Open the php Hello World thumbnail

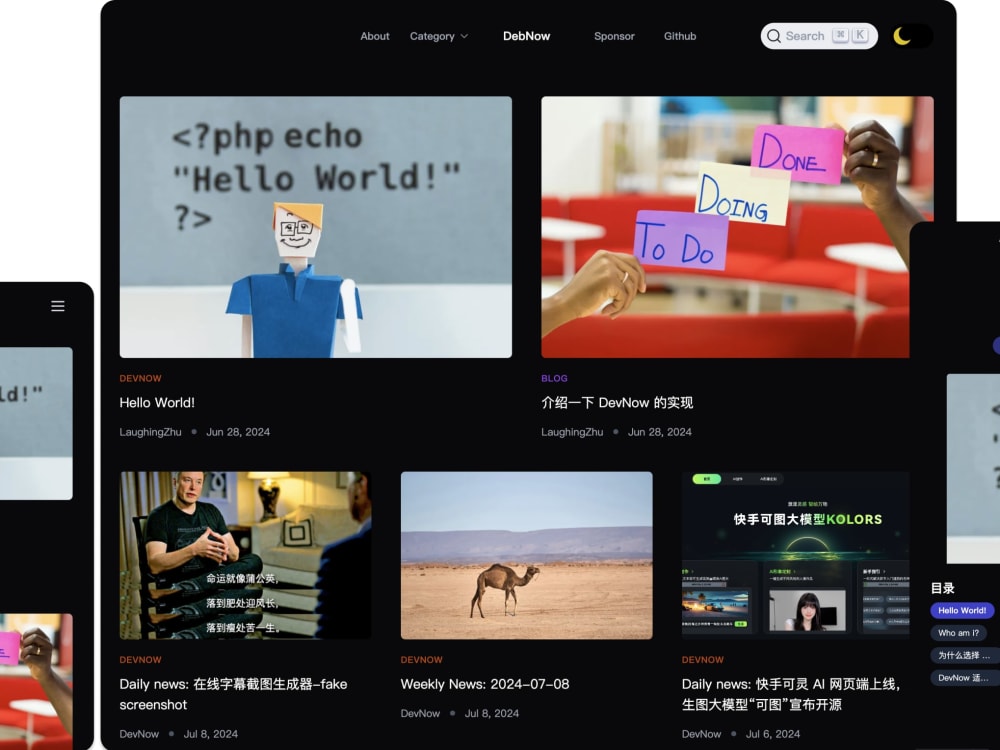(x=316, y=227)
